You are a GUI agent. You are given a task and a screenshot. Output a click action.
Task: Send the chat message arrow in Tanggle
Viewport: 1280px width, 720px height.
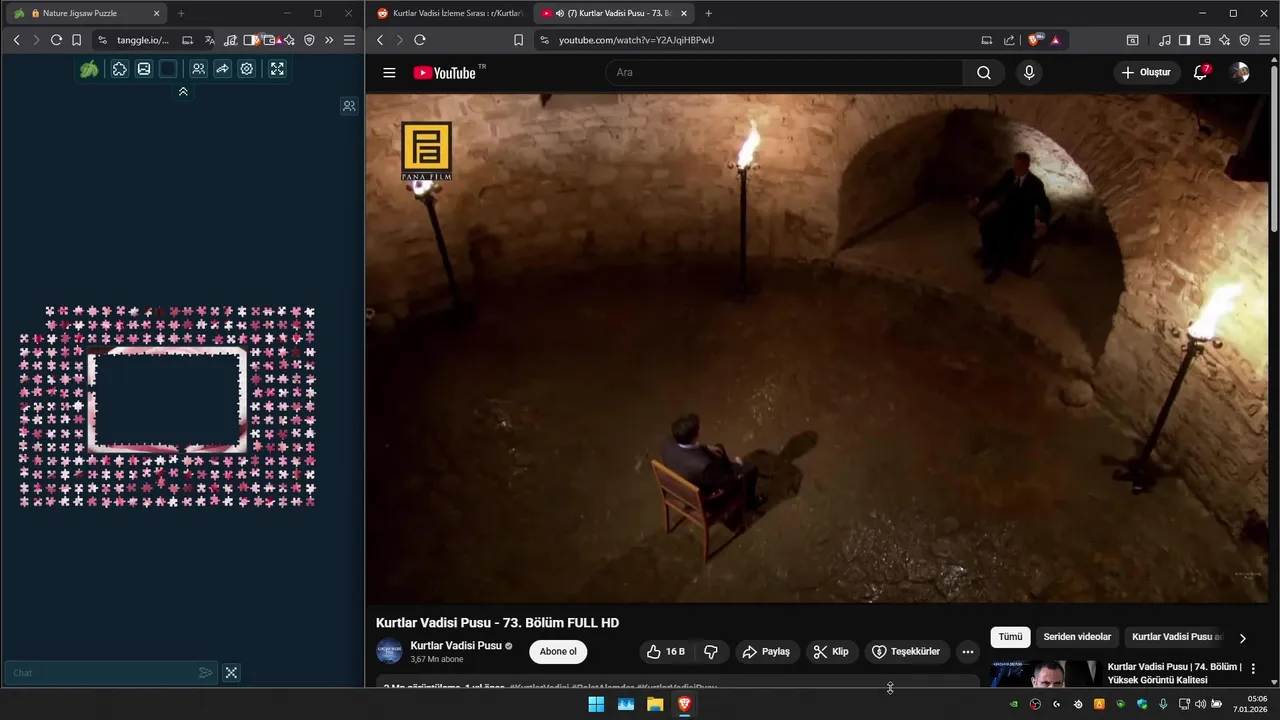[x=205, y=673]
